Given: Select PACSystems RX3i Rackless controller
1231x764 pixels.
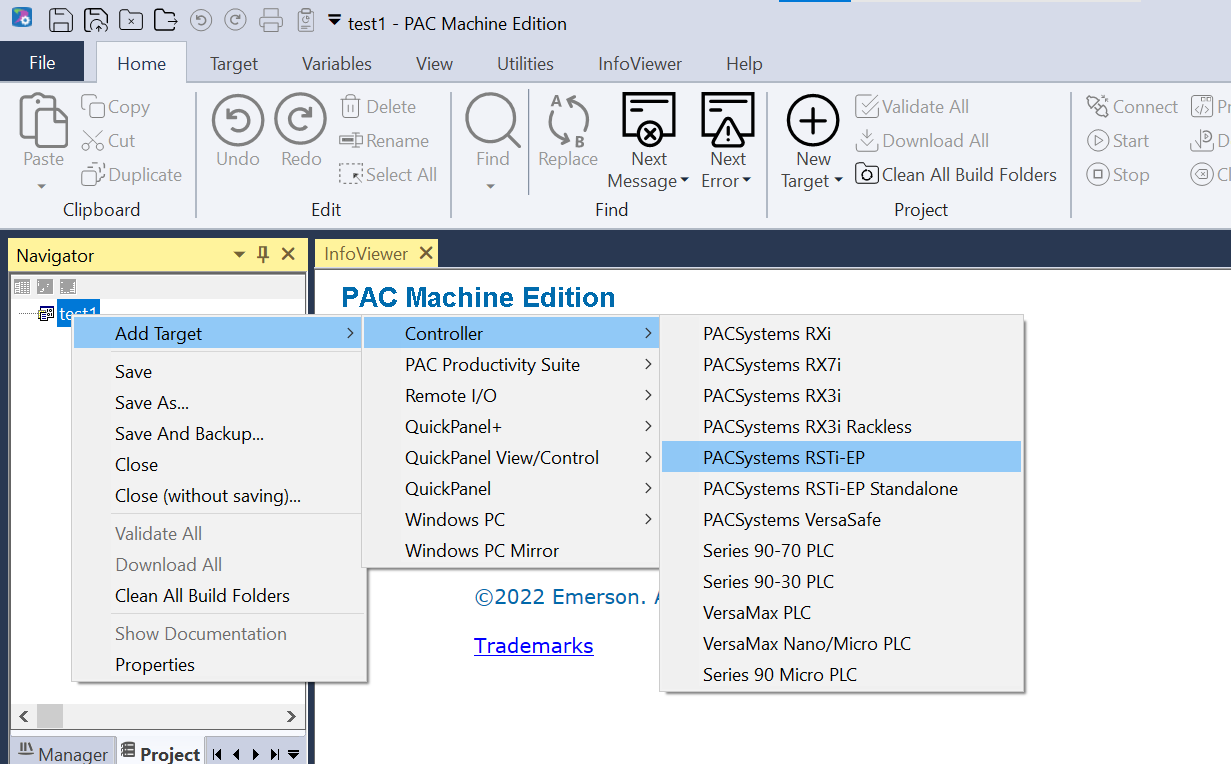Looking at the screenshot, I should coord(842,427).
